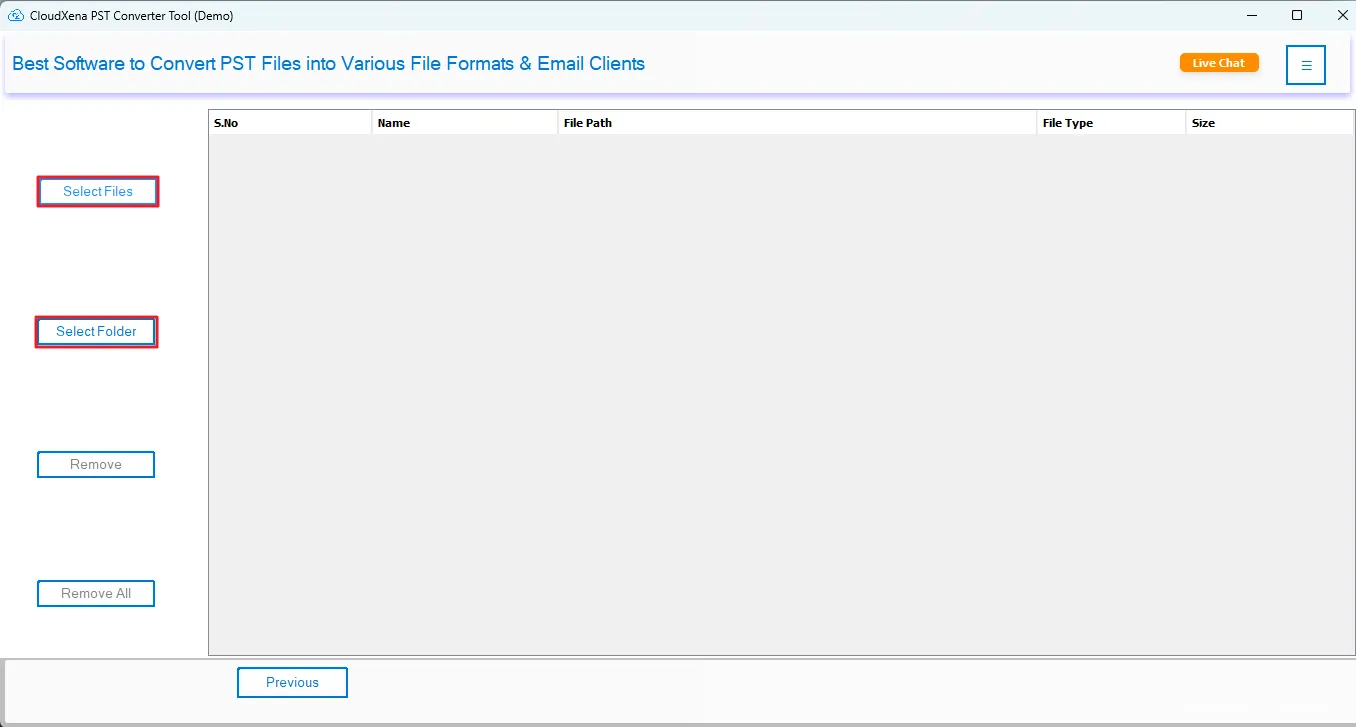Image resolution: width=1356 pixels, height=727 pixels.
Task: Click the CloudXena app icon in title bar
Action: pos(16,16)
